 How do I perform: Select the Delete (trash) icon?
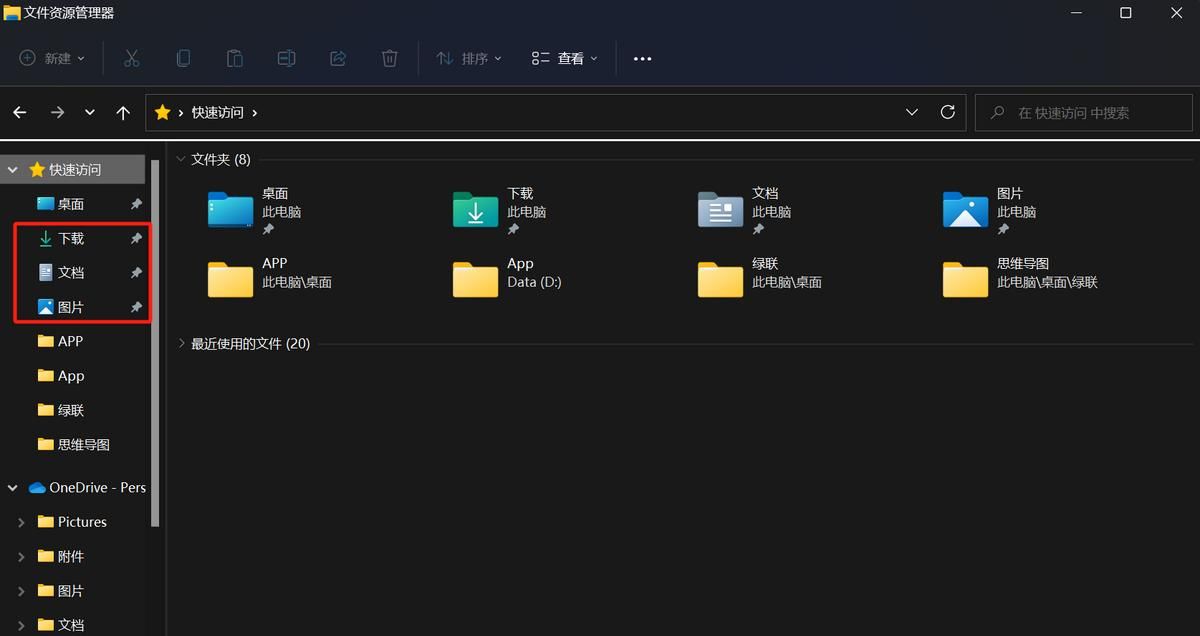tap(390, 58)
